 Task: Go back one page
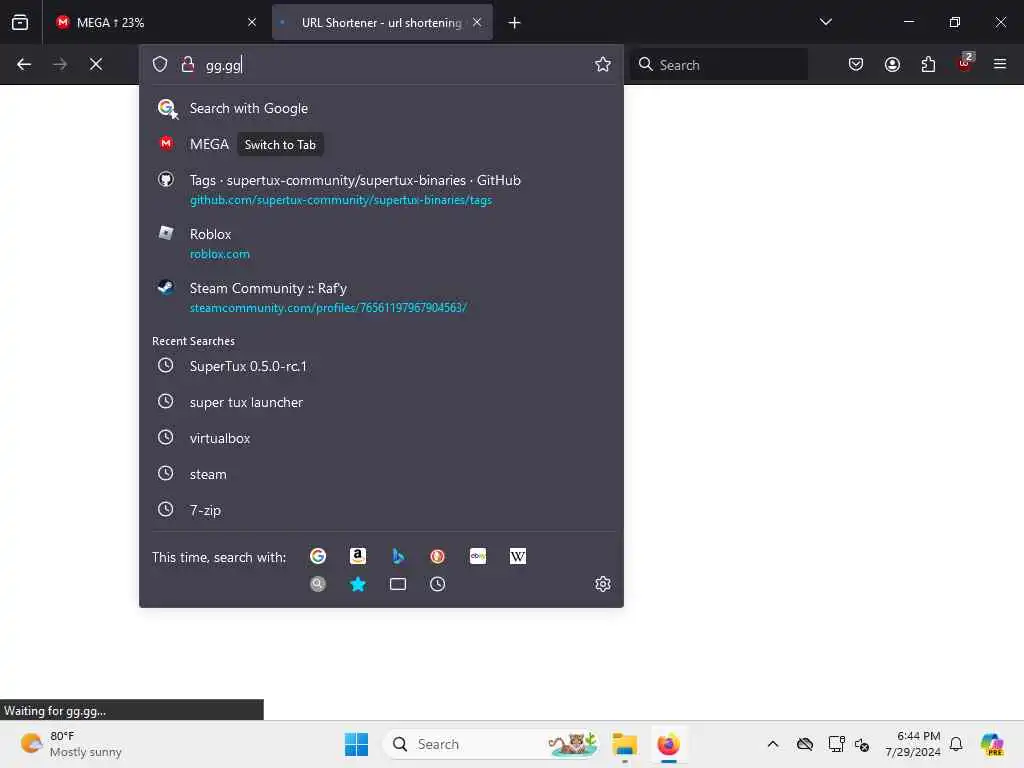tap(24, 64)
